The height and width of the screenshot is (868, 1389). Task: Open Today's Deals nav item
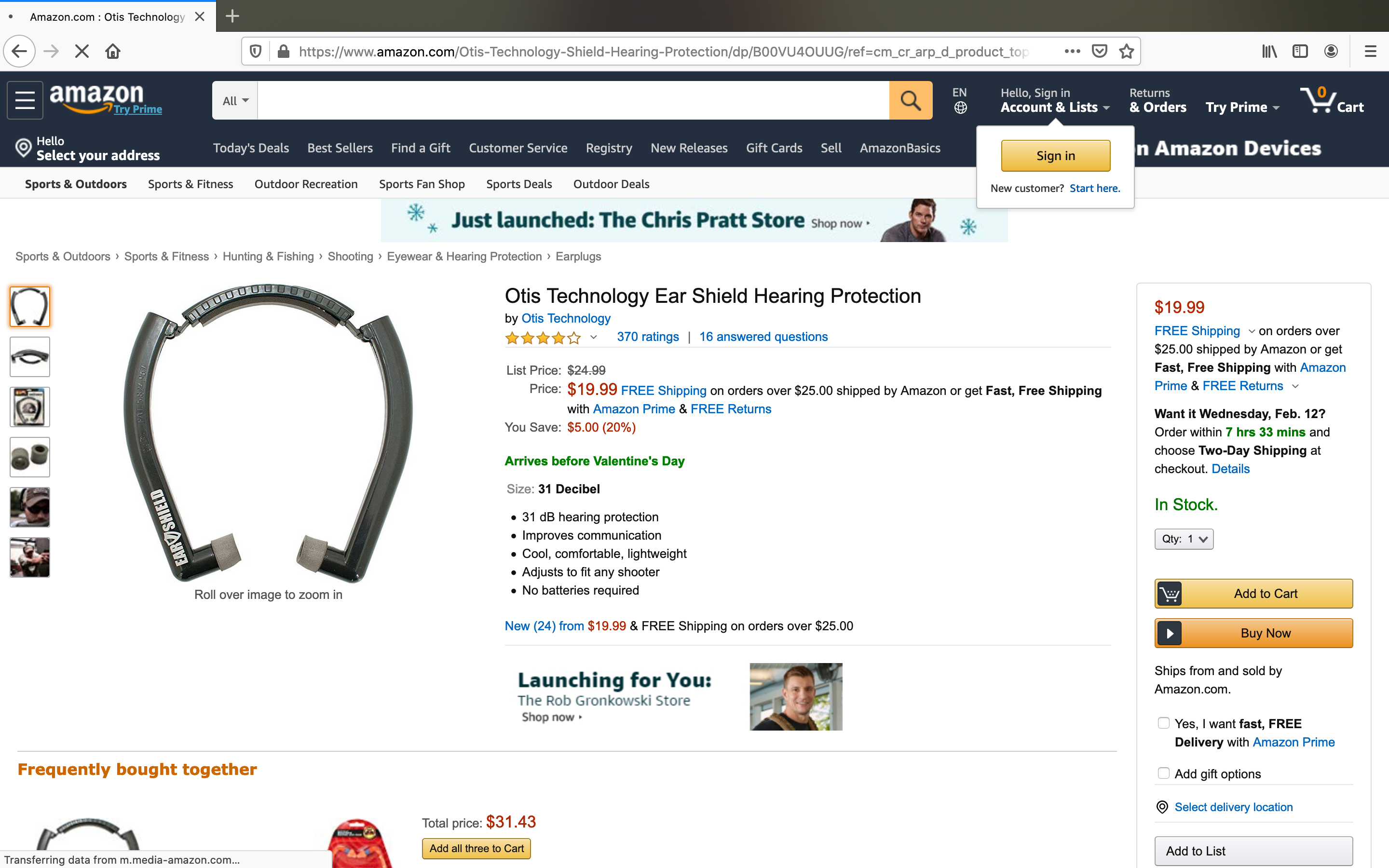coord(251,148)
